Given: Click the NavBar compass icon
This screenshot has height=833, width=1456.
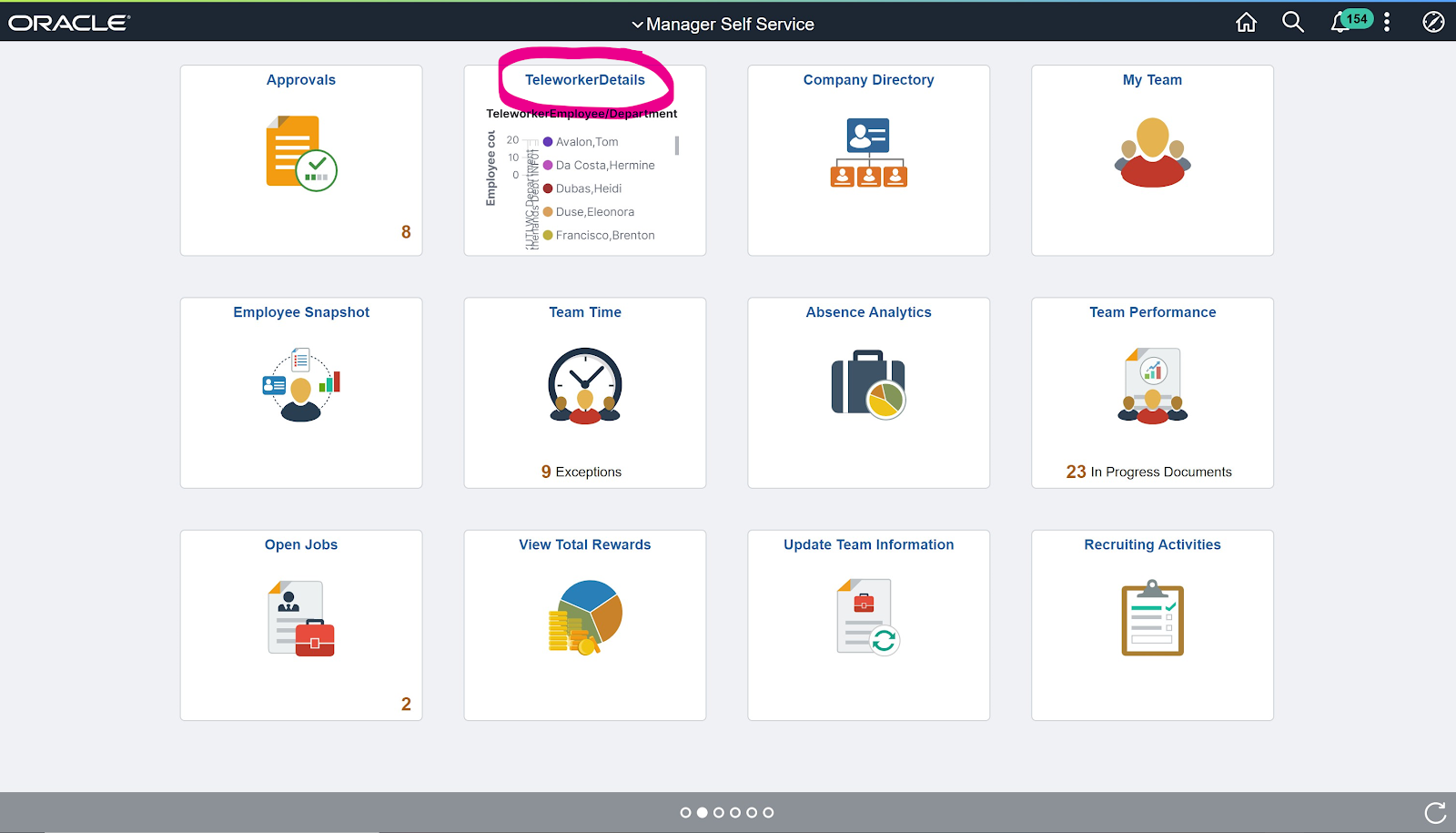Looking at the screenshot, I should coord(1433,22).
